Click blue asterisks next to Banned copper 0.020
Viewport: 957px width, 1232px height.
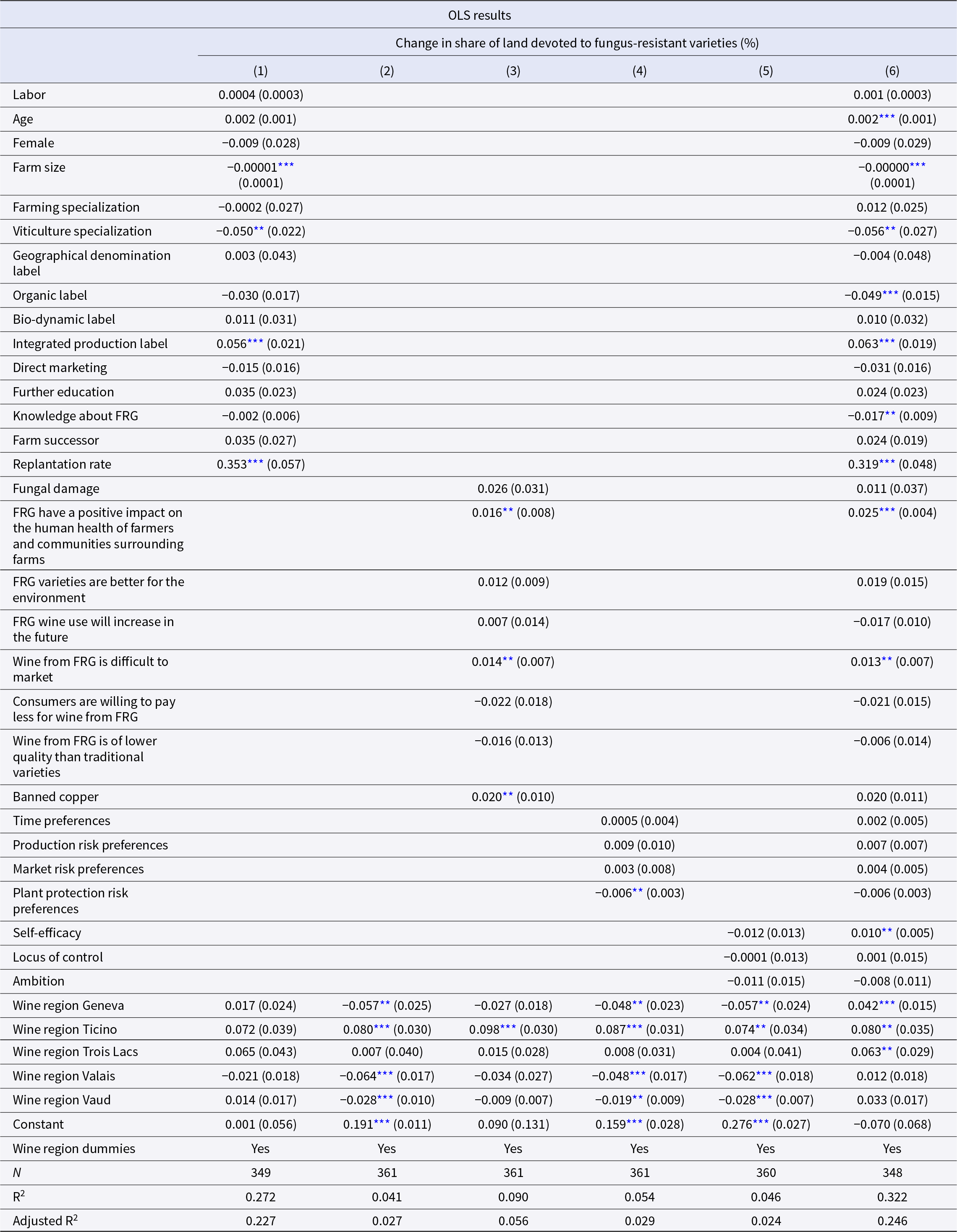tap(508, 795)
